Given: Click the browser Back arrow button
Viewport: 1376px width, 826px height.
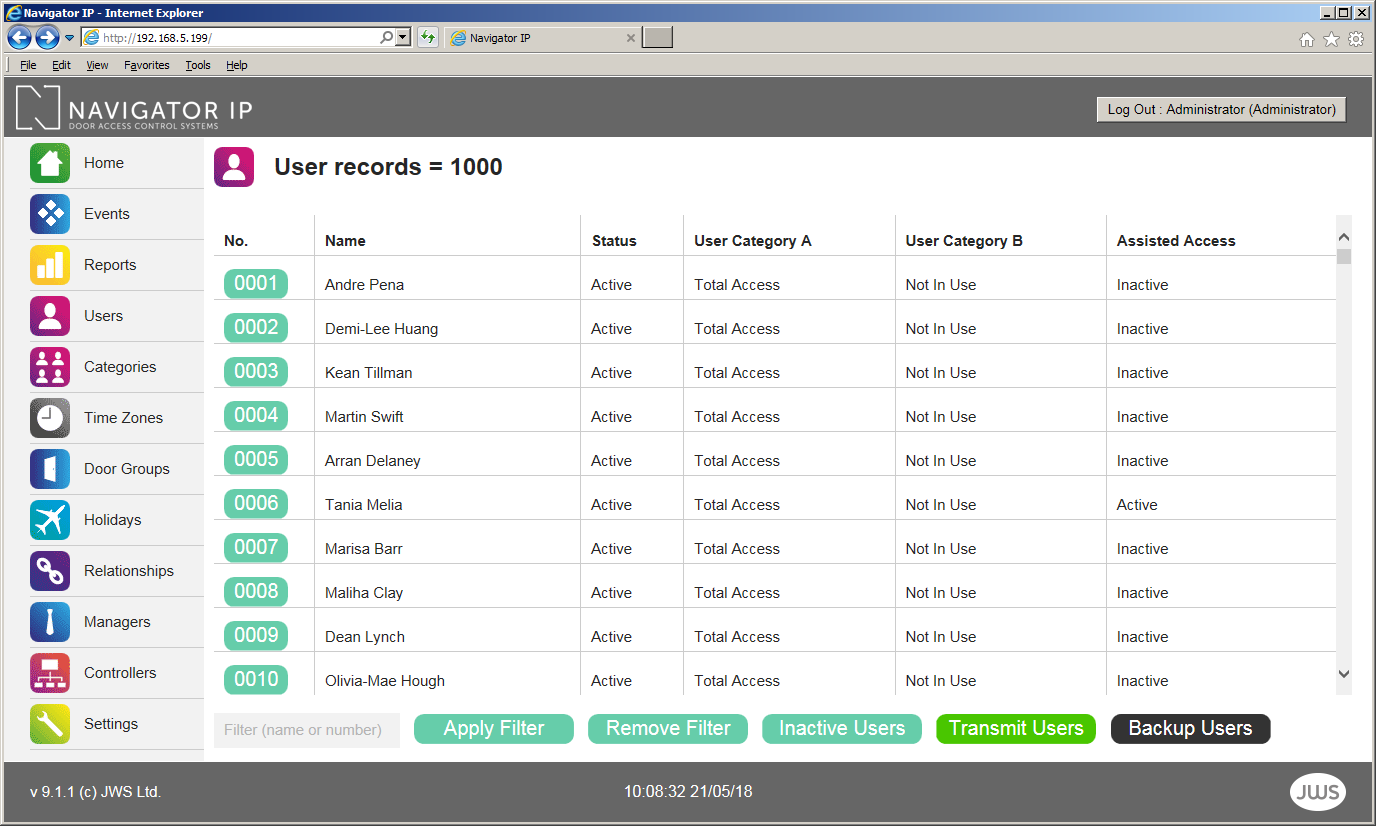Looking at the screenshot, I should click(19, 38).
